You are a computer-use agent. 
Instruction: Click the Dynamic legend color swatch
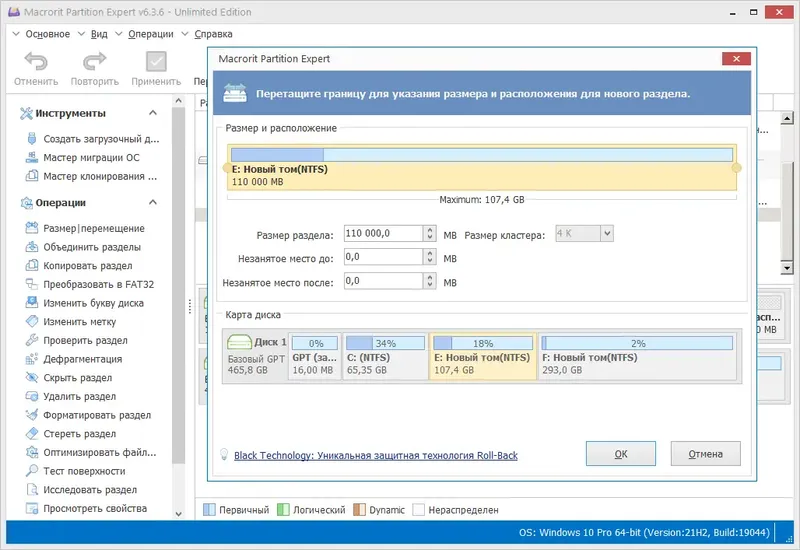pyautogui.click(x=359, y=510)
